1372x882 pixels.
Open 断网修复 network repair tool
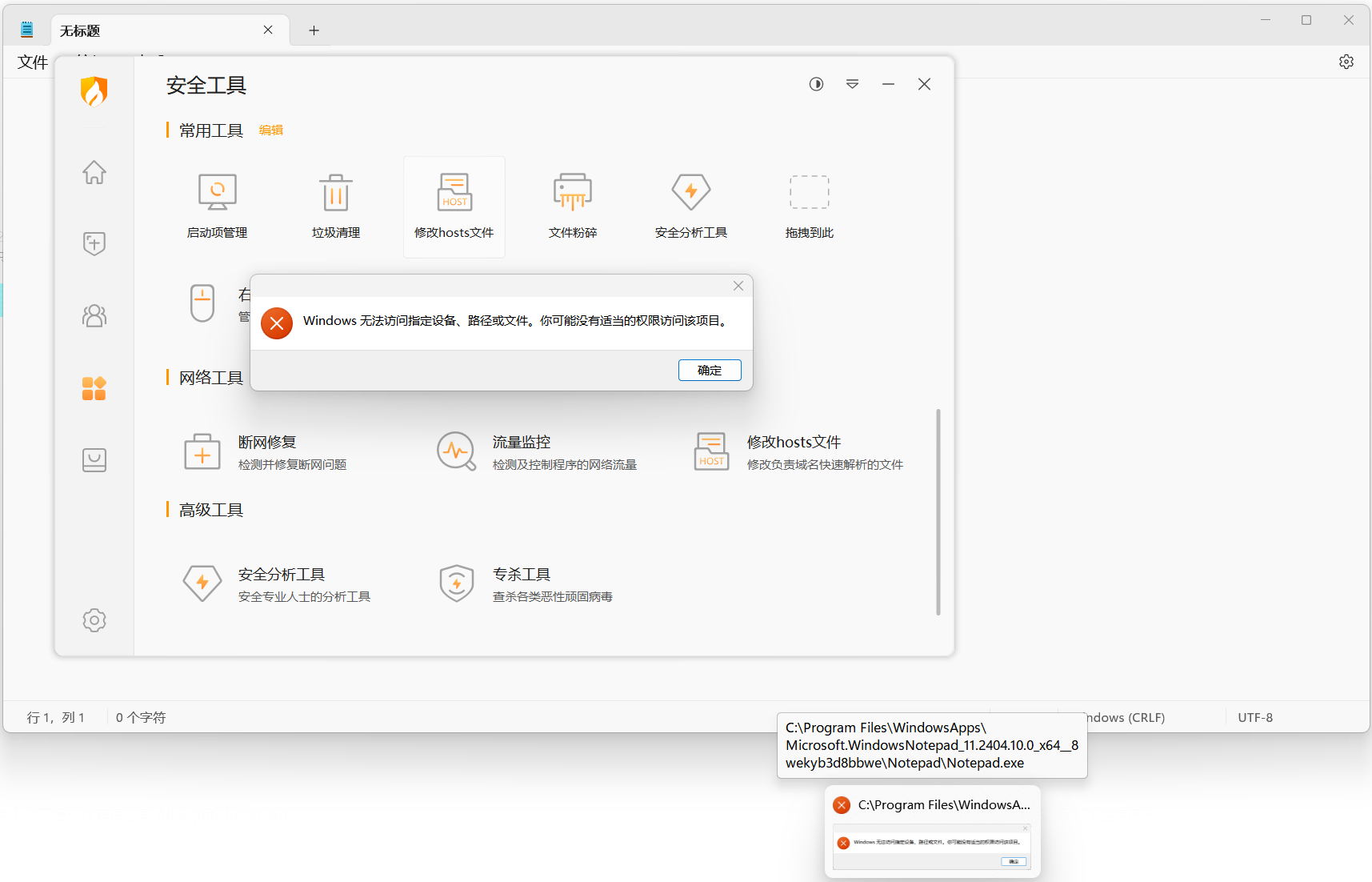(x=266, y=452)
